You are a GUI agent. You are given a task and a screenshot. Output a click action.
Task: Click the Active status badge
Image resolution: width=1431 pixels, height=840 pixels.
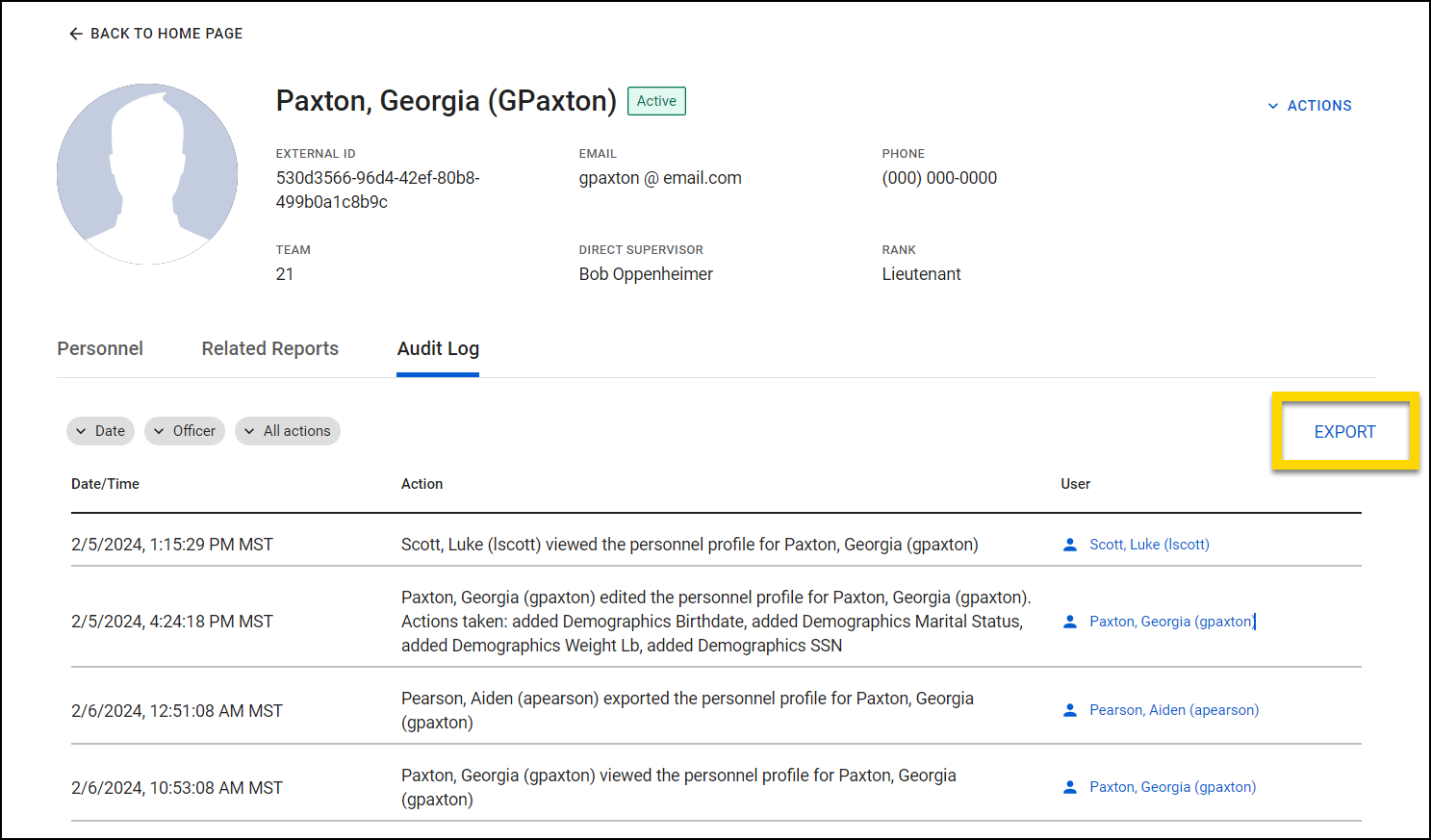[655, 100]
